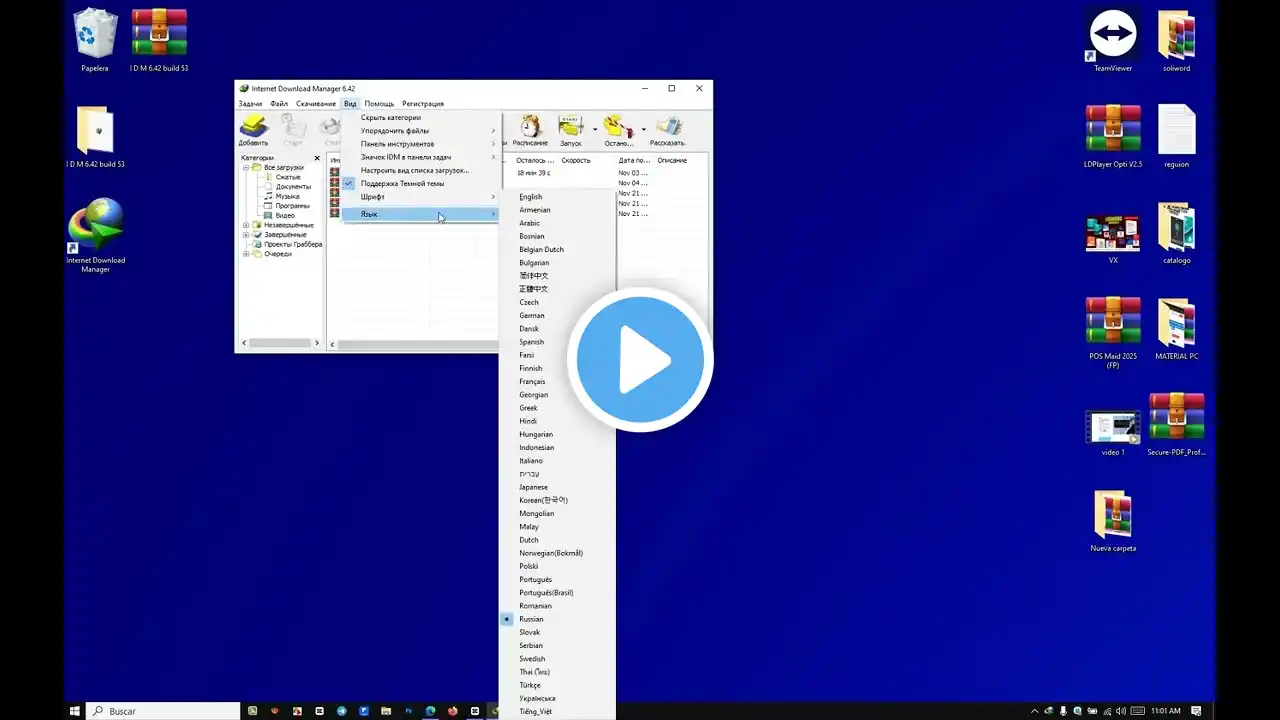Click the Buscar search box in taskbar
The height and width of the screenshot is (720, 1280).
165,711
